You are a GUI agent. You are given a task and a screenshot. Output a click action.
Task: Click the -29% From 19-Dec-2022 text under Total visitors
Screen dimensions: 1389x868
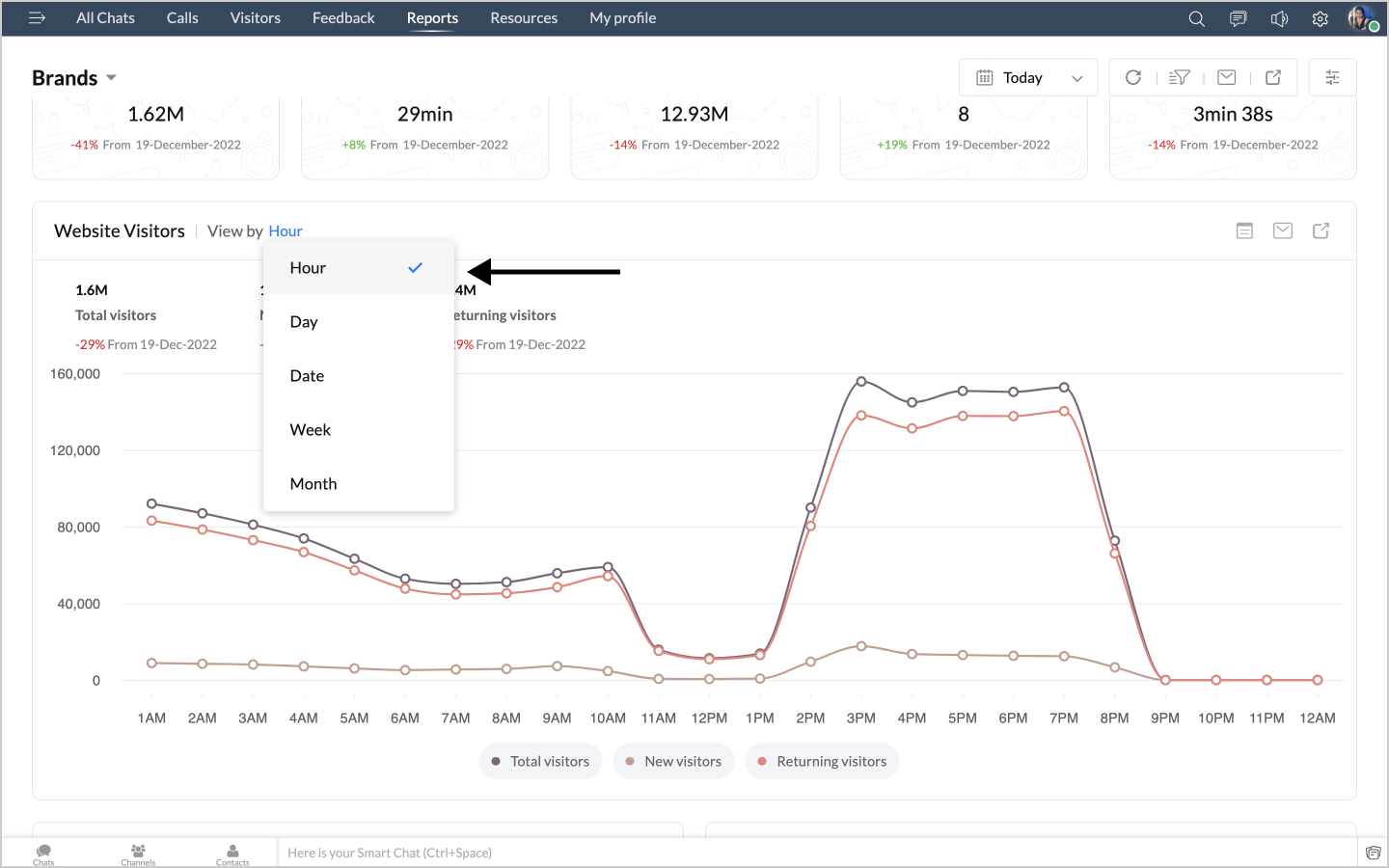tap(147, 344)
